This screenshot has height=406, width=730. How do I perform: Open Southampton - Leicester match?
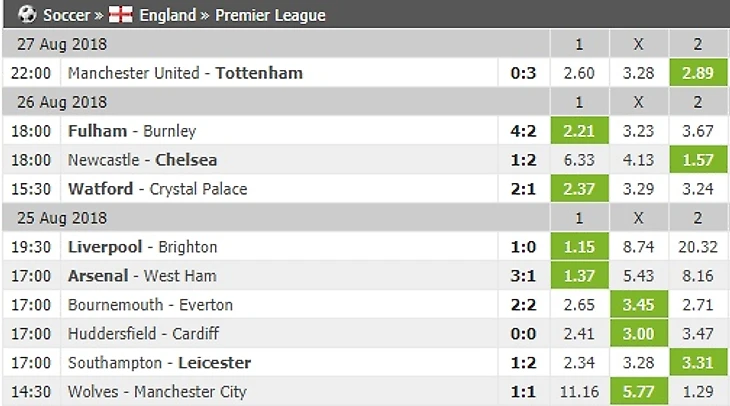point(159,363)
